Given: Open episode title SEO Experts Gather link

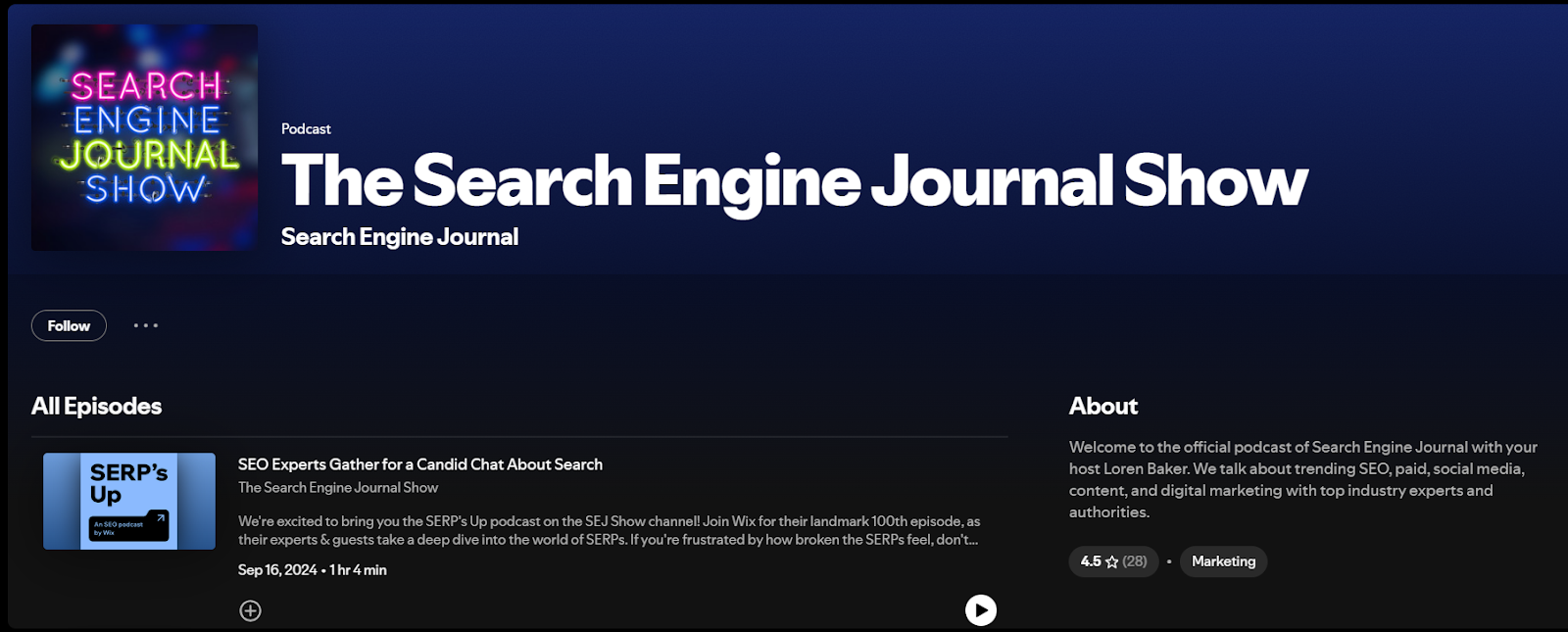Looking at the screenshot, I should [x=420, y=464].
